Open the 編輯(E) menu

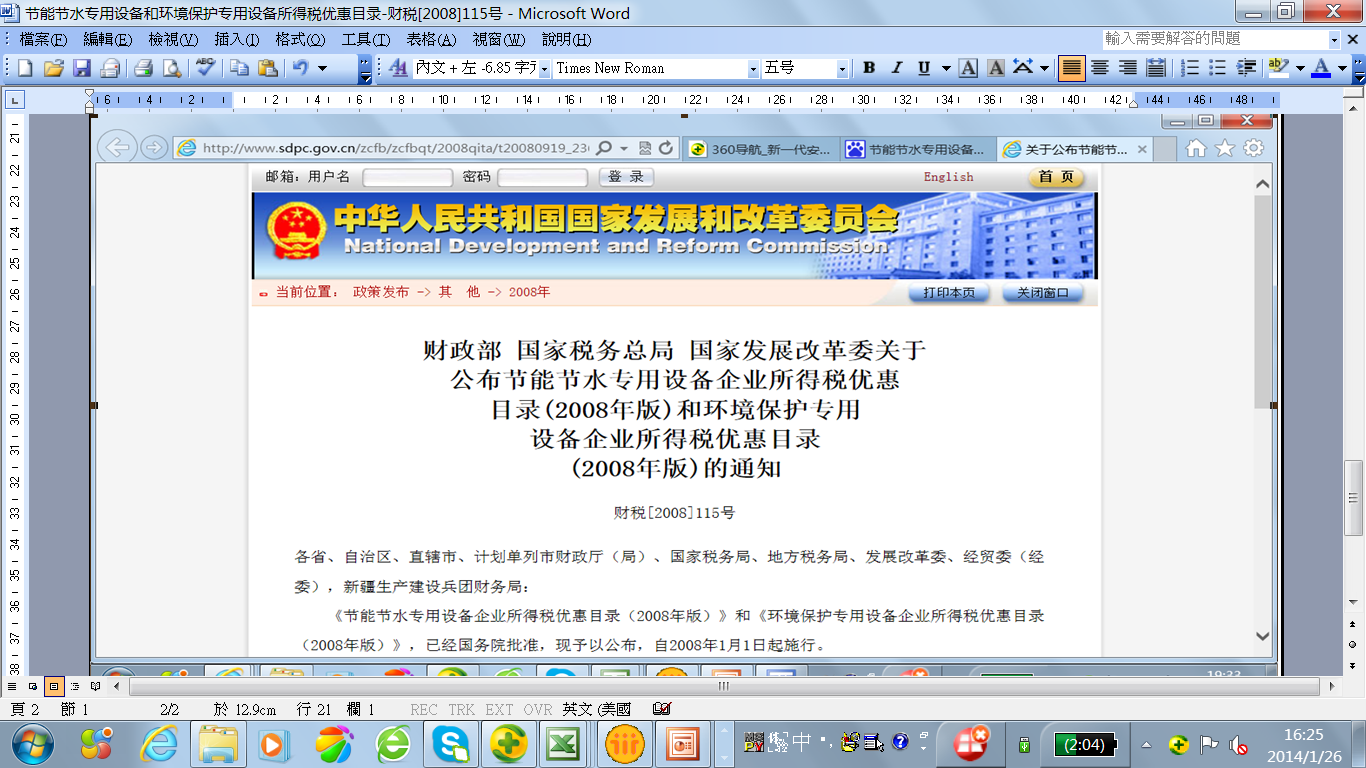coord(108,40)
